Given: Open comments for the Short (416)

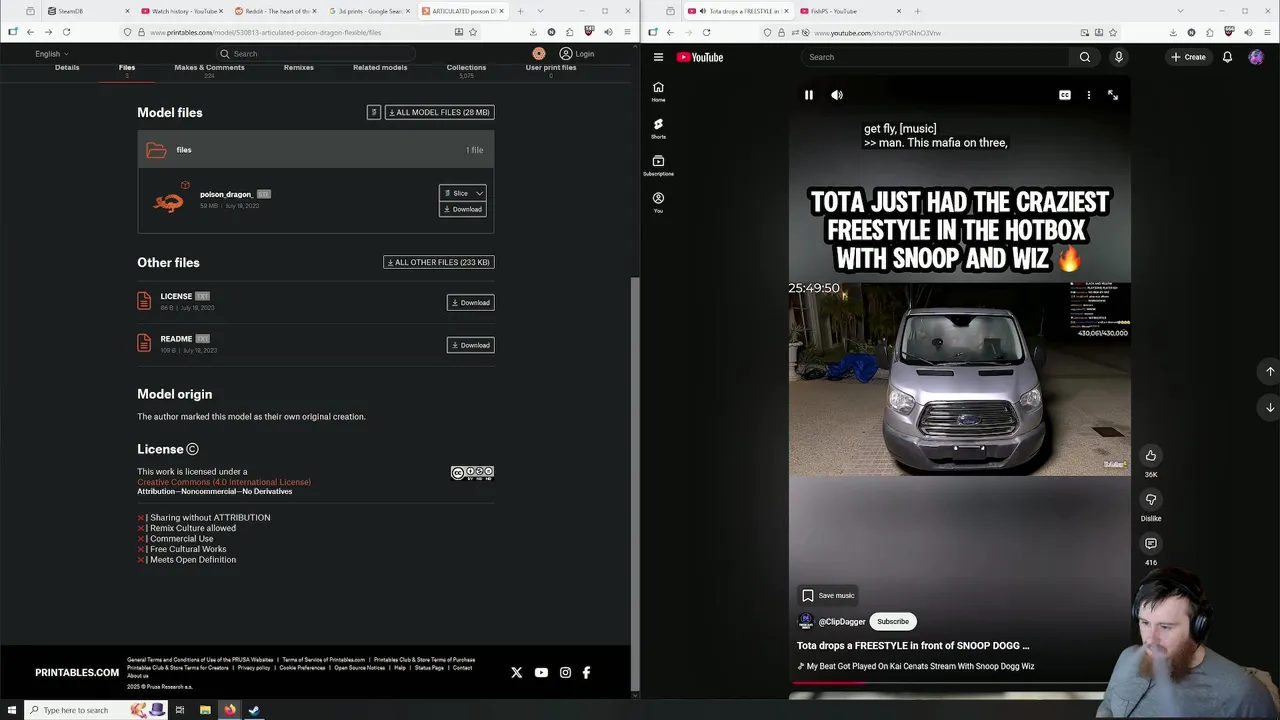Looking at the screenshot, I should (x=1151, y=544).
